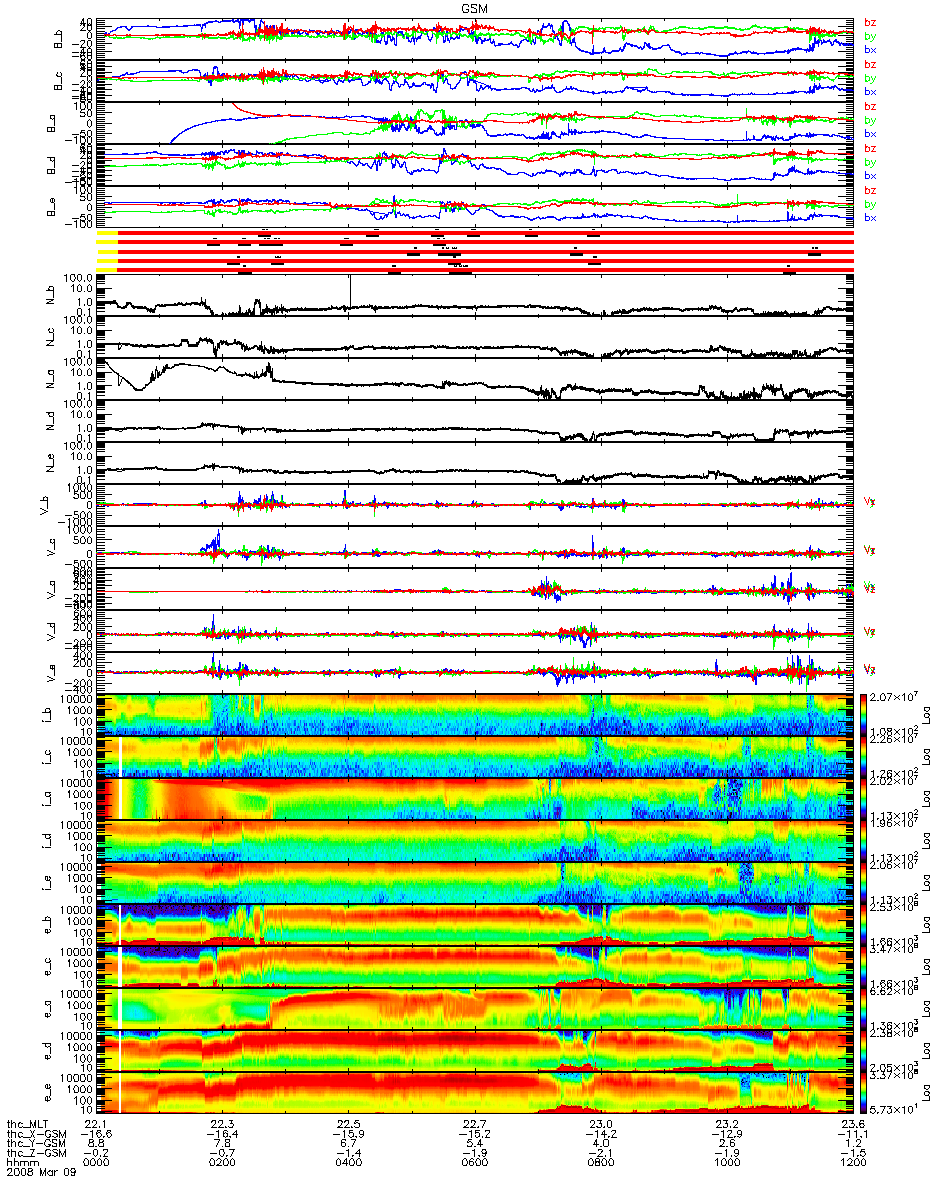This screenshot has width=930, height=1200.
Task: Click the X-GSM value -15.2
Action: tap(474, 1135)
